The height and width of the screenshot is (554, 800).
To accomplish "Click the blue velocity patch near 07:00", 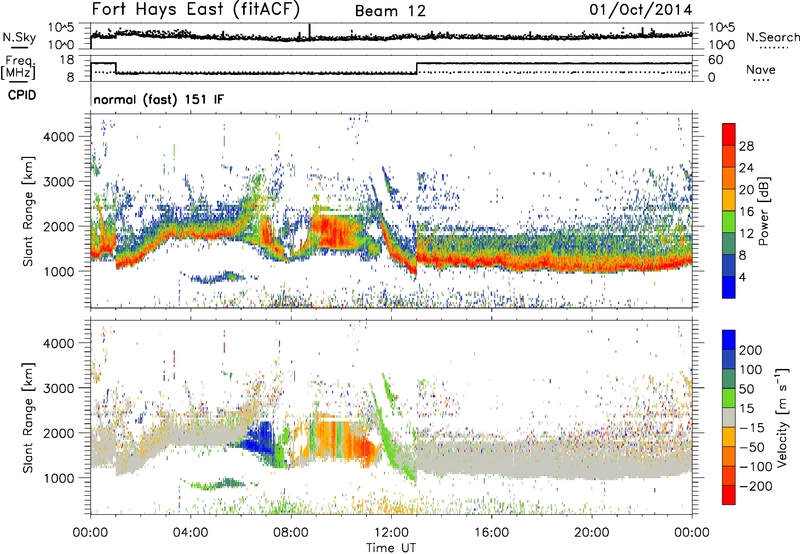I will pos(260,438).
